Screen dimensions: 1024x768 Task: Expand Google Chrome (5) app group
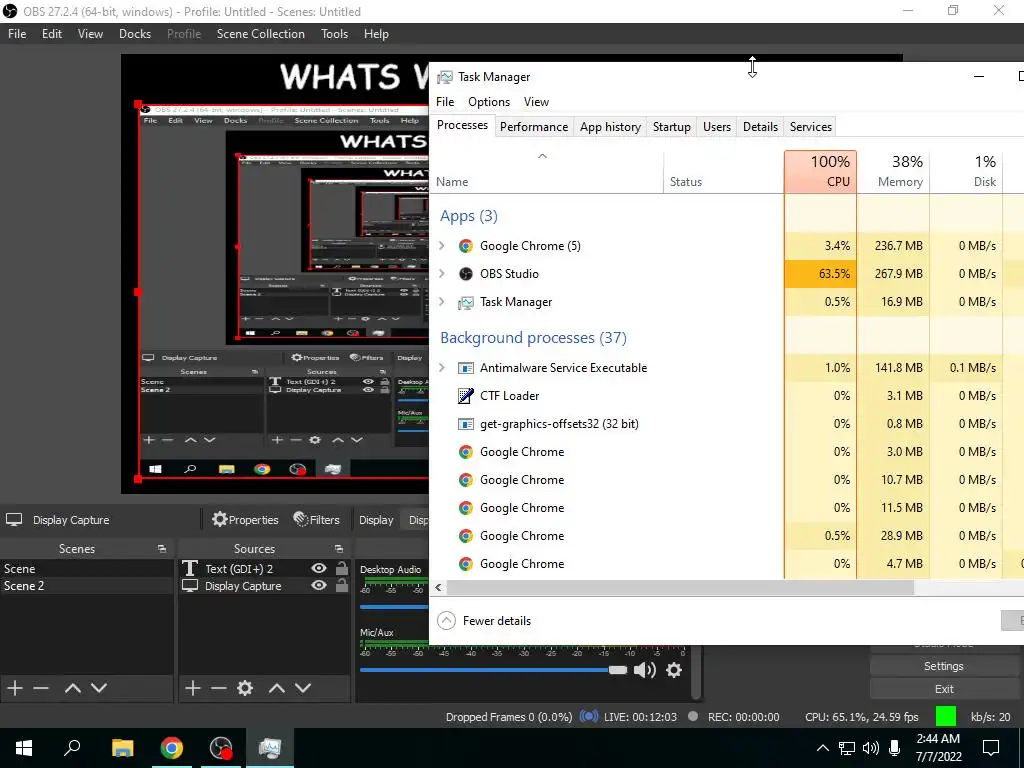442,246
